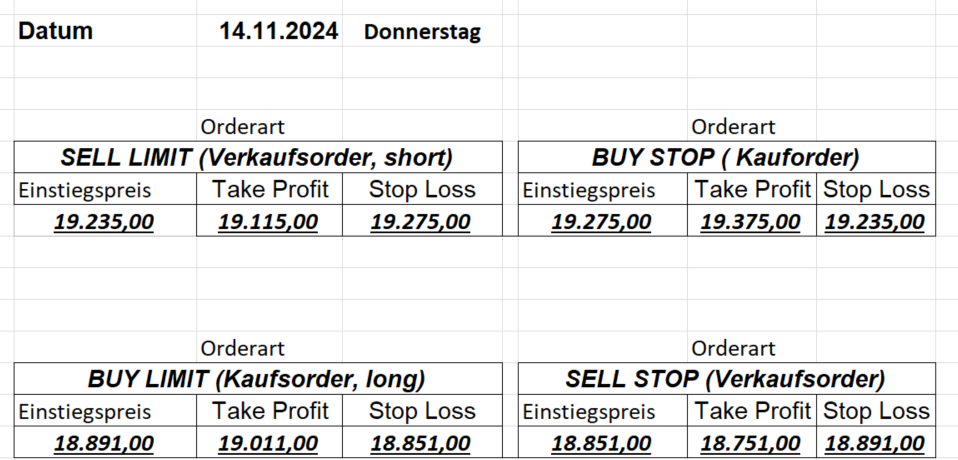The image size is (958, 460).
Task: Select the SELL STOP Einstiegspreis value 18.851,00
Action: [x=601, y=443]
